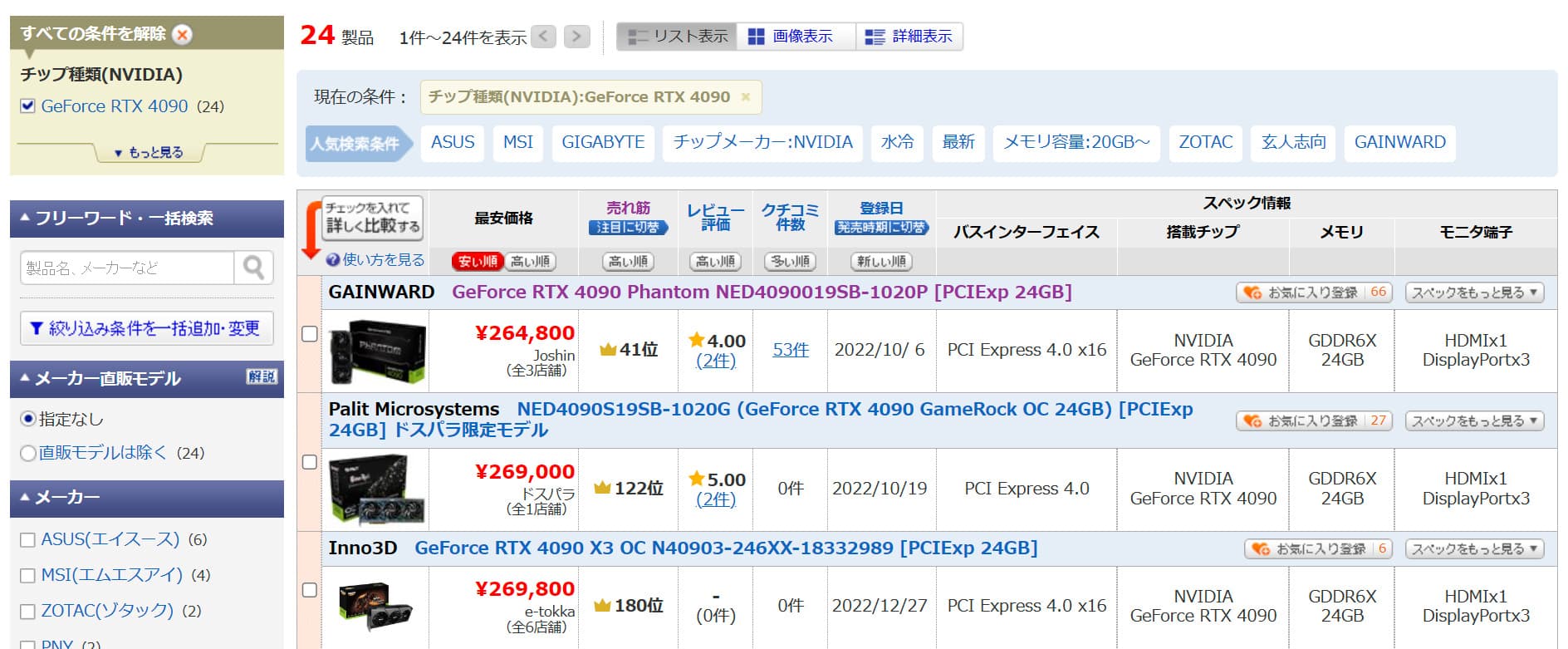Check the MSI(エムエスアイ) maker checkbox

pyautogui.click(x=27, y=576)
